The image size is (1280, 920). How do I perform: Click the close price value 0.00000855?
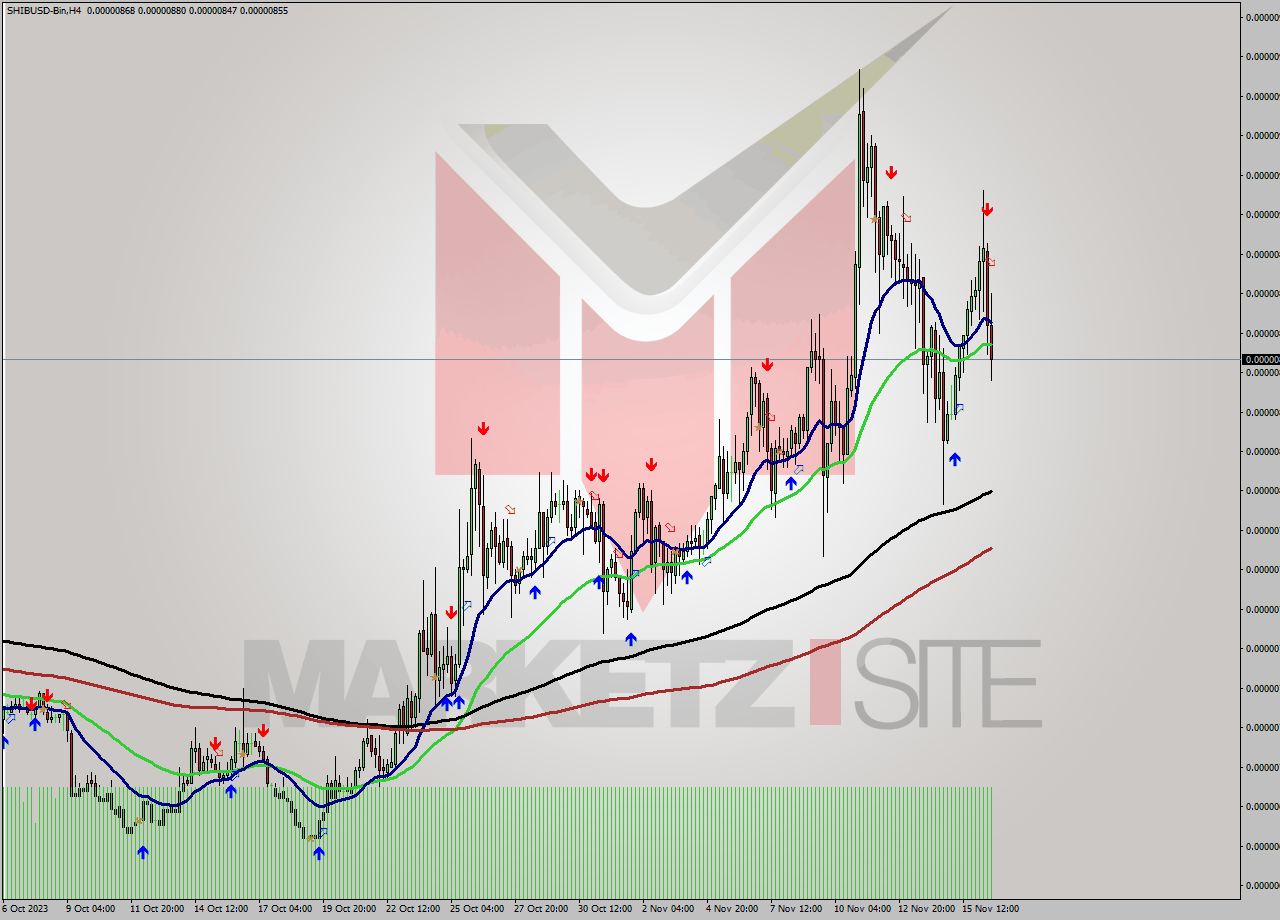pos(263,10)
